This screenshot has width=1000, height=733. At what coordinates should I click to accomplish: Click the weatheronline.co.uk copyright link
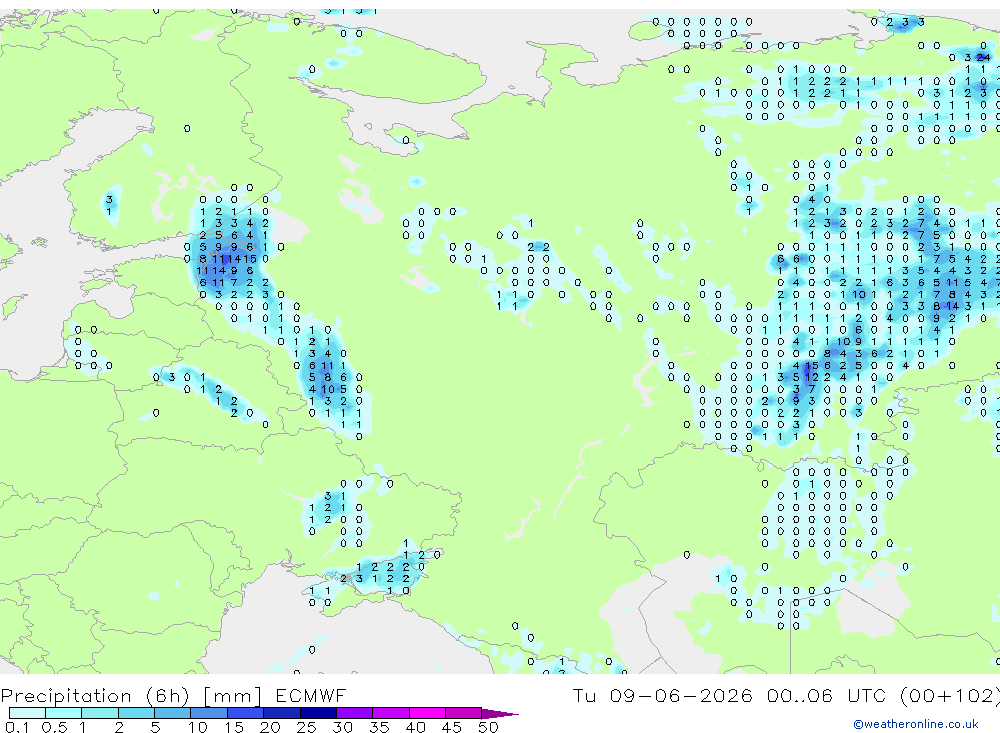coord(916,724)
